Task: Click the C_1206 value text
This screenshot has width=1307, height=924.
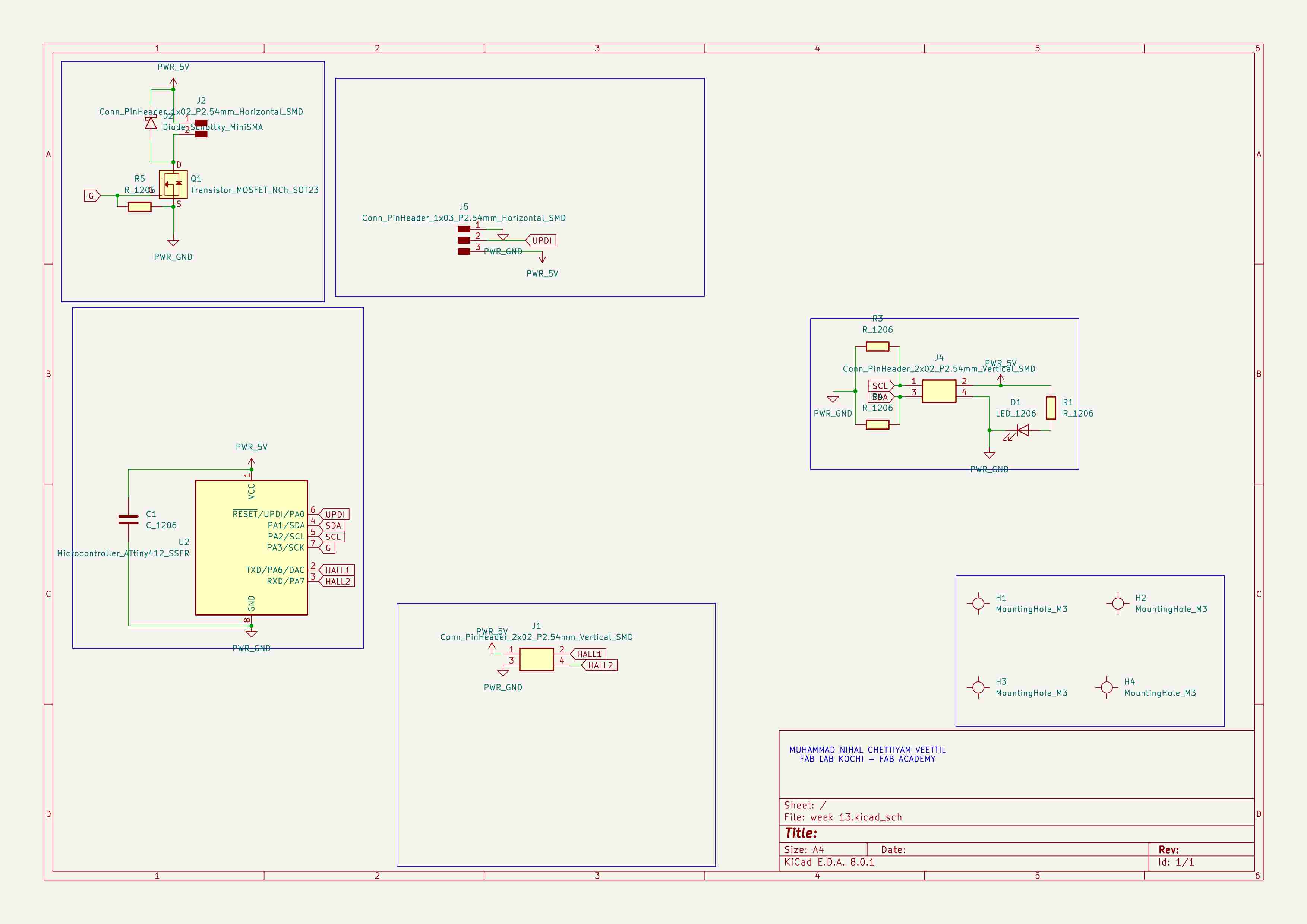Action: (161, 525)
